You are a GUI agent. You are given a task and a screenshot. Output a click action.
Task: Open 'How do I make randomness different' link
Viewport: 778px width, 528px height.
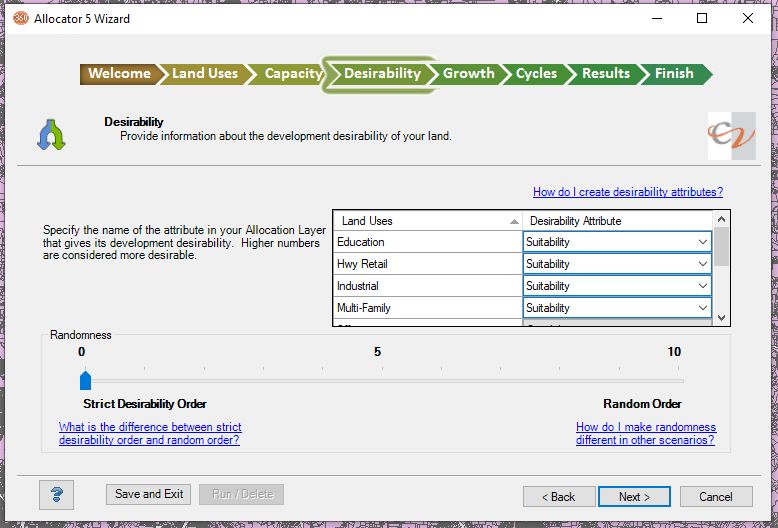tap(646, 433)
